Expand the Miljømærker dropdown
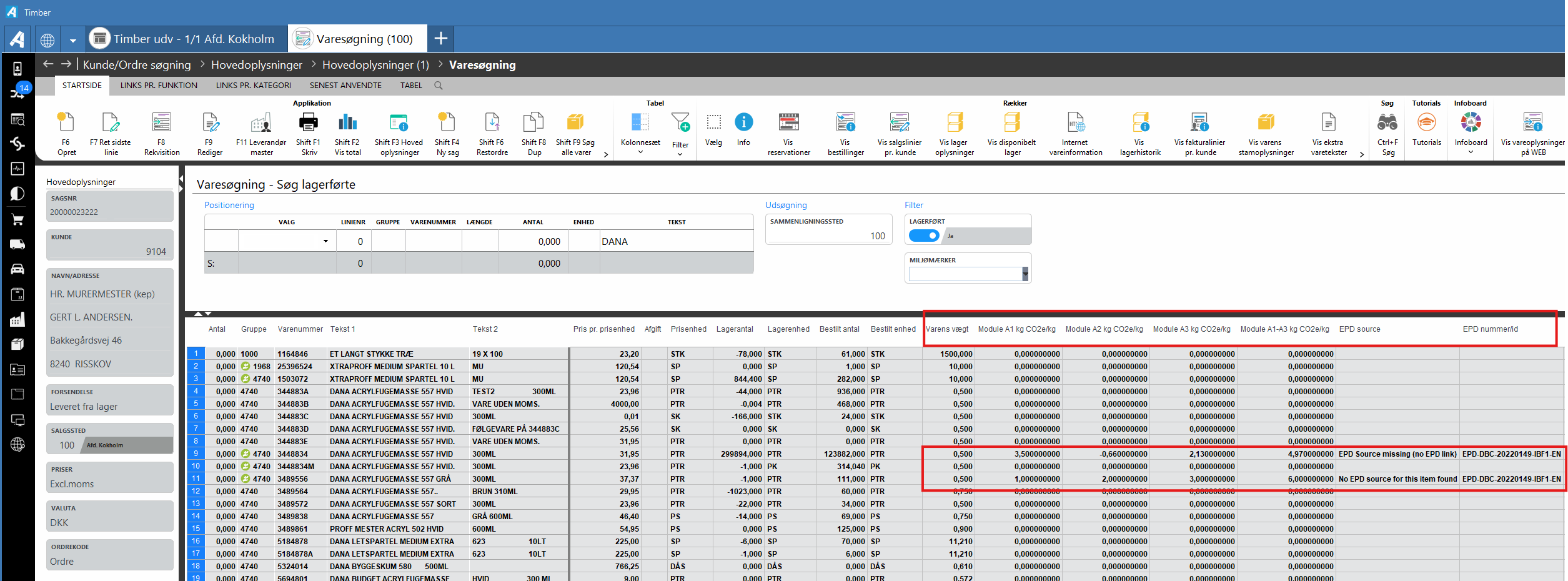1568x581 pixels. (x=1025, y=274)
